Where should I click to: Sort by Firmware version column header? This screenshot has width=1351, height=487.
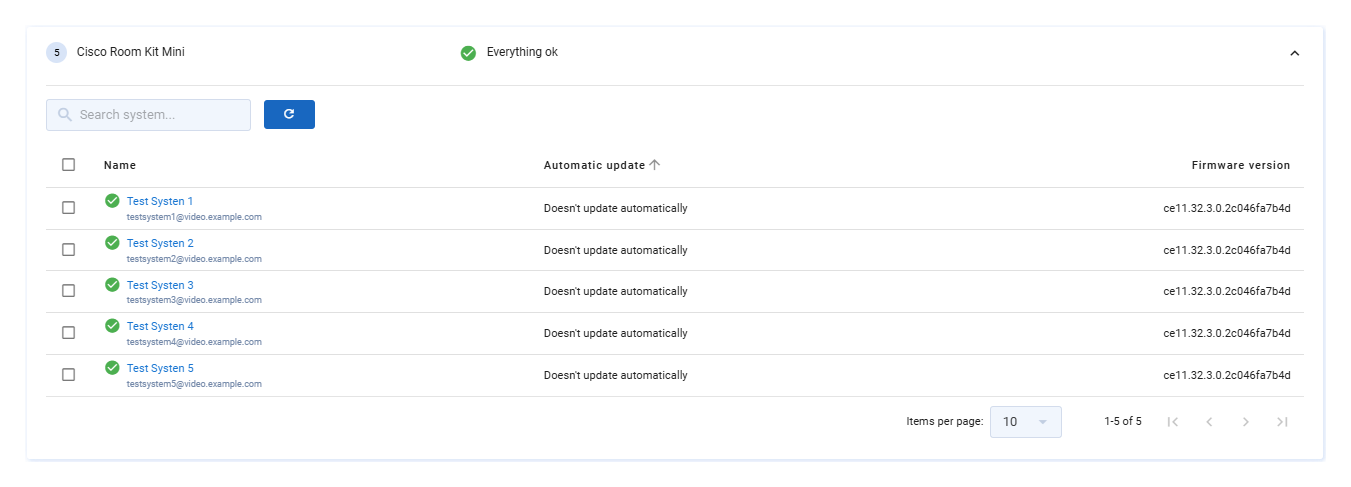[x=1241, y=165]
